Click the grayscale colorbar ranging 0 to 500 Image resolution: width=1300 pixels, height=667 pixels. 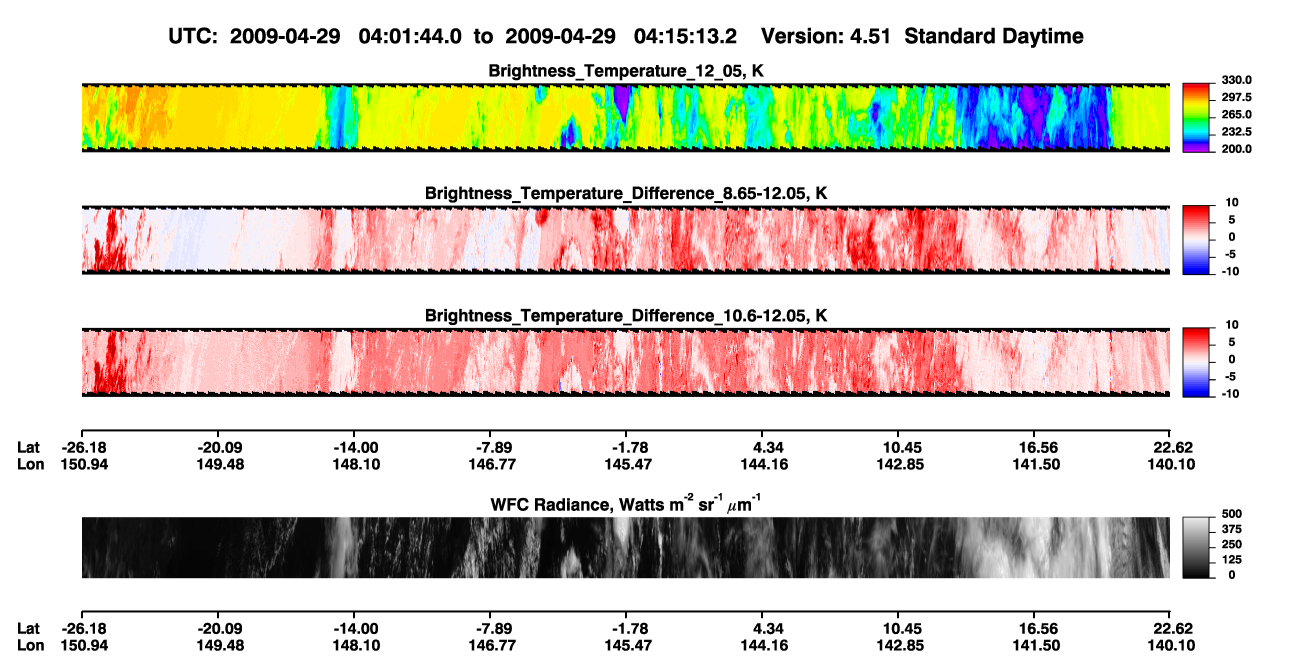(x=1197, y=548)
